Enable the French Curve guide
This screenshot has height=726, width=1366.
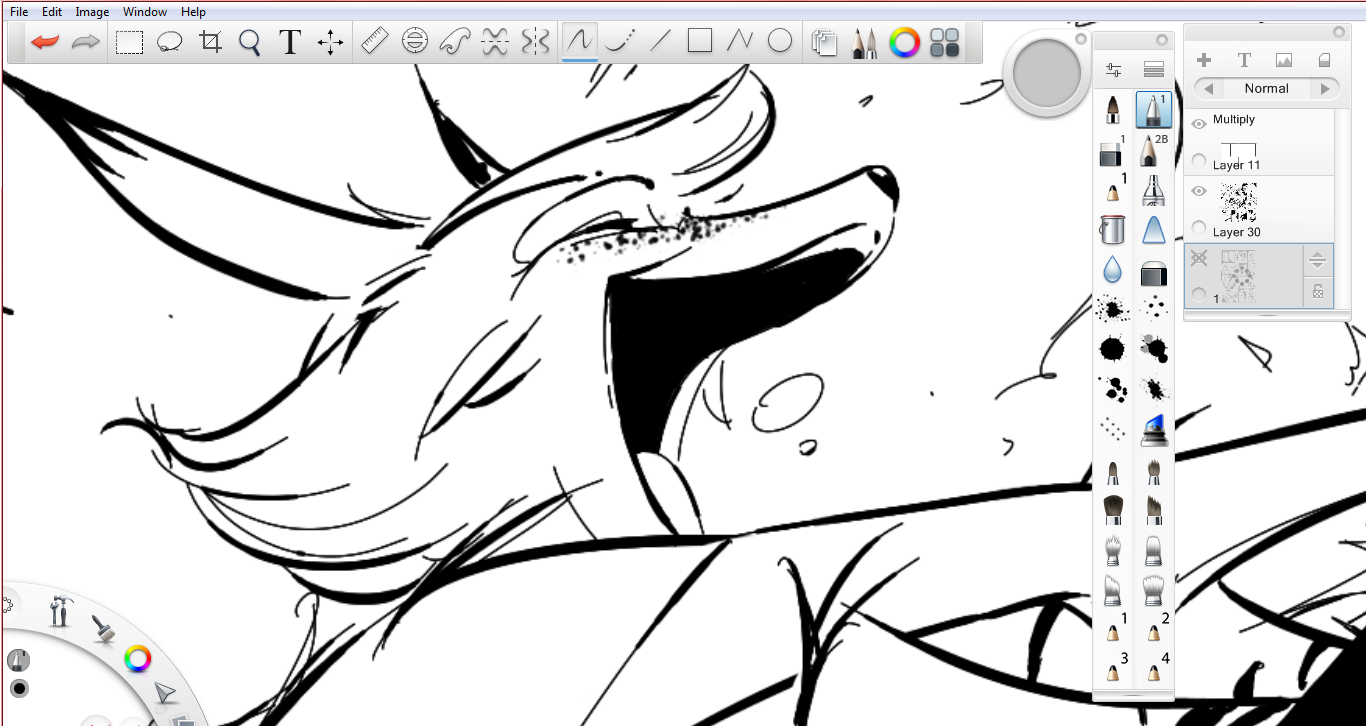(x=455, y=42)
